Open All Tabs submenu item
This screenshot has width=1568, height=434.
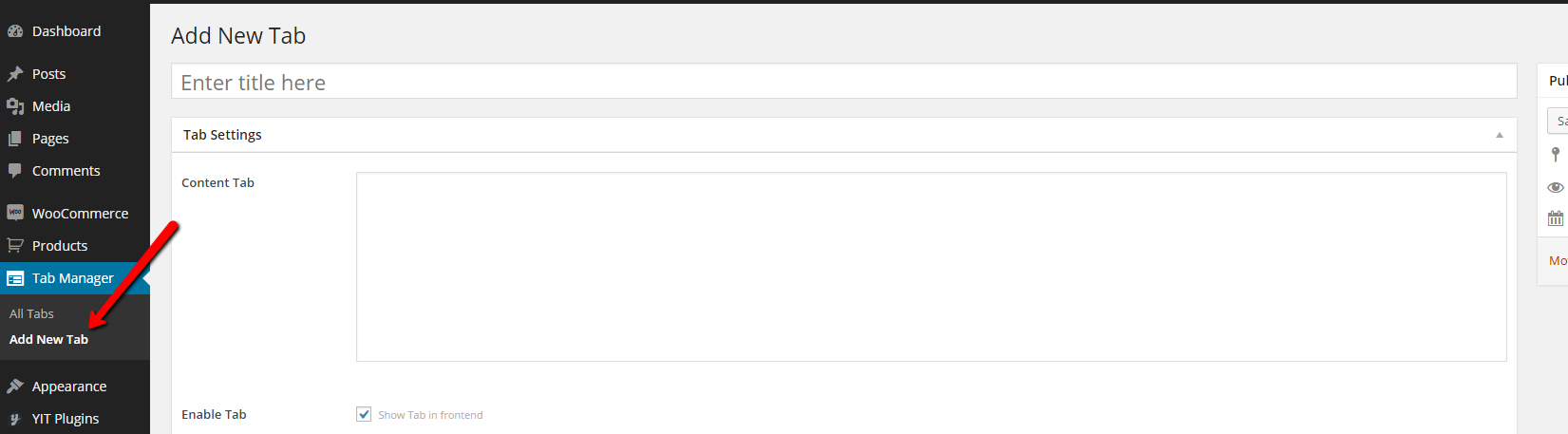click(31, 313)
